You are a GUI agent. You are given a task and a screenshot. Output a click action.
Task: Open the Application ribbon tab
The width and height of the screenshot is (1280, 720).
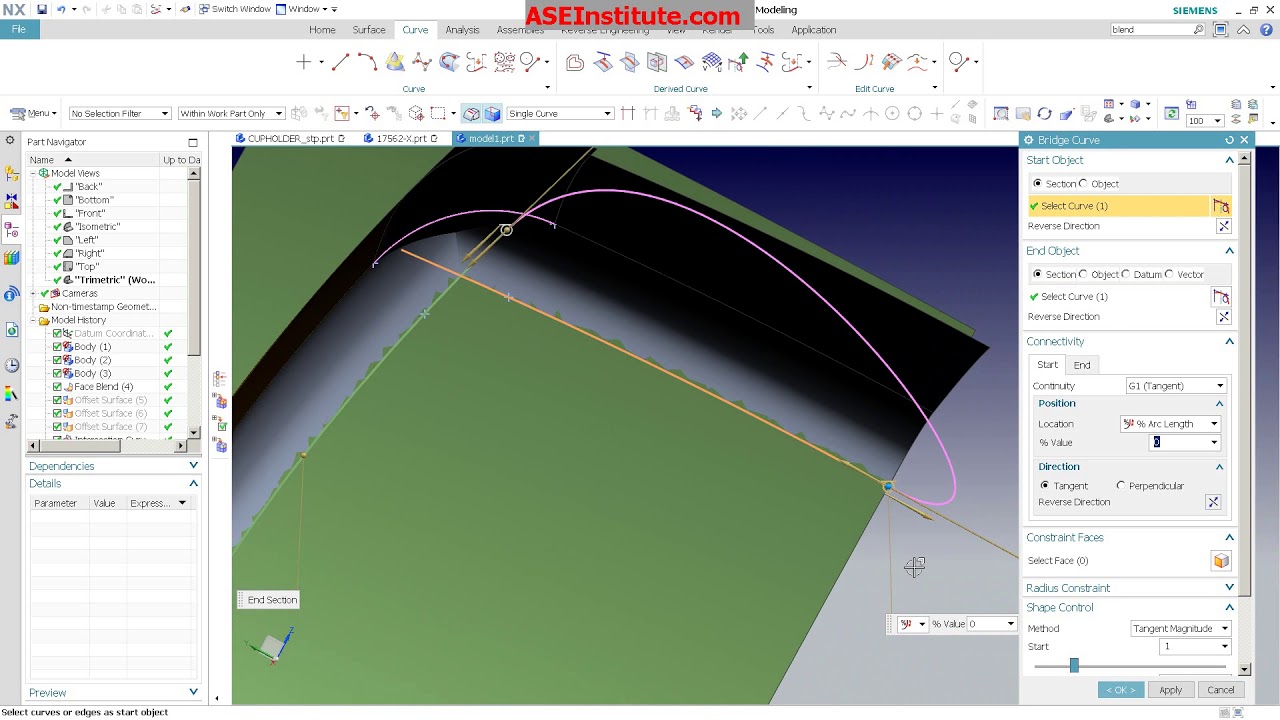point(814,30)
